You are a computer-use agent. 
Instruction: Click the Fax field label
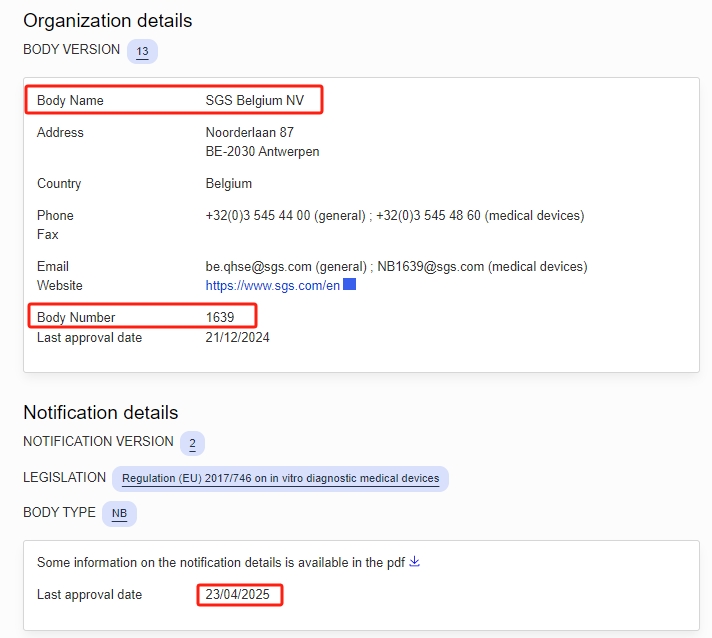(x=48, y=234)
